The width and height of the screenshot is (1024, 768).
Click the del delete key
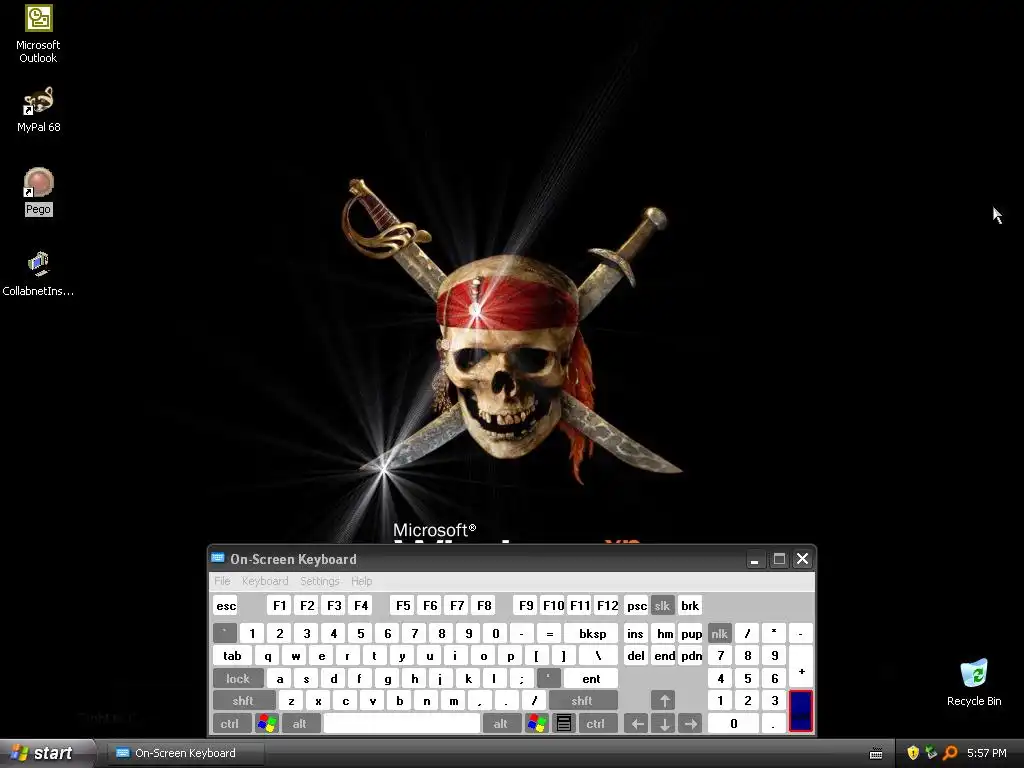click(635, 656)
